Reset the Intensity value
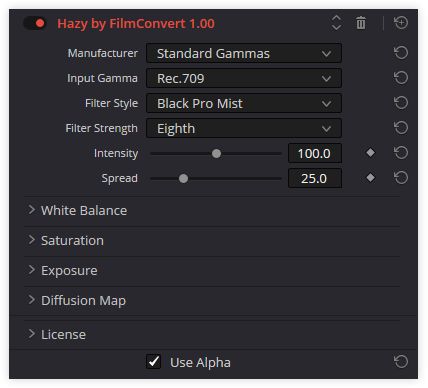This screenshot has width=428, height=388. (401, 153)
